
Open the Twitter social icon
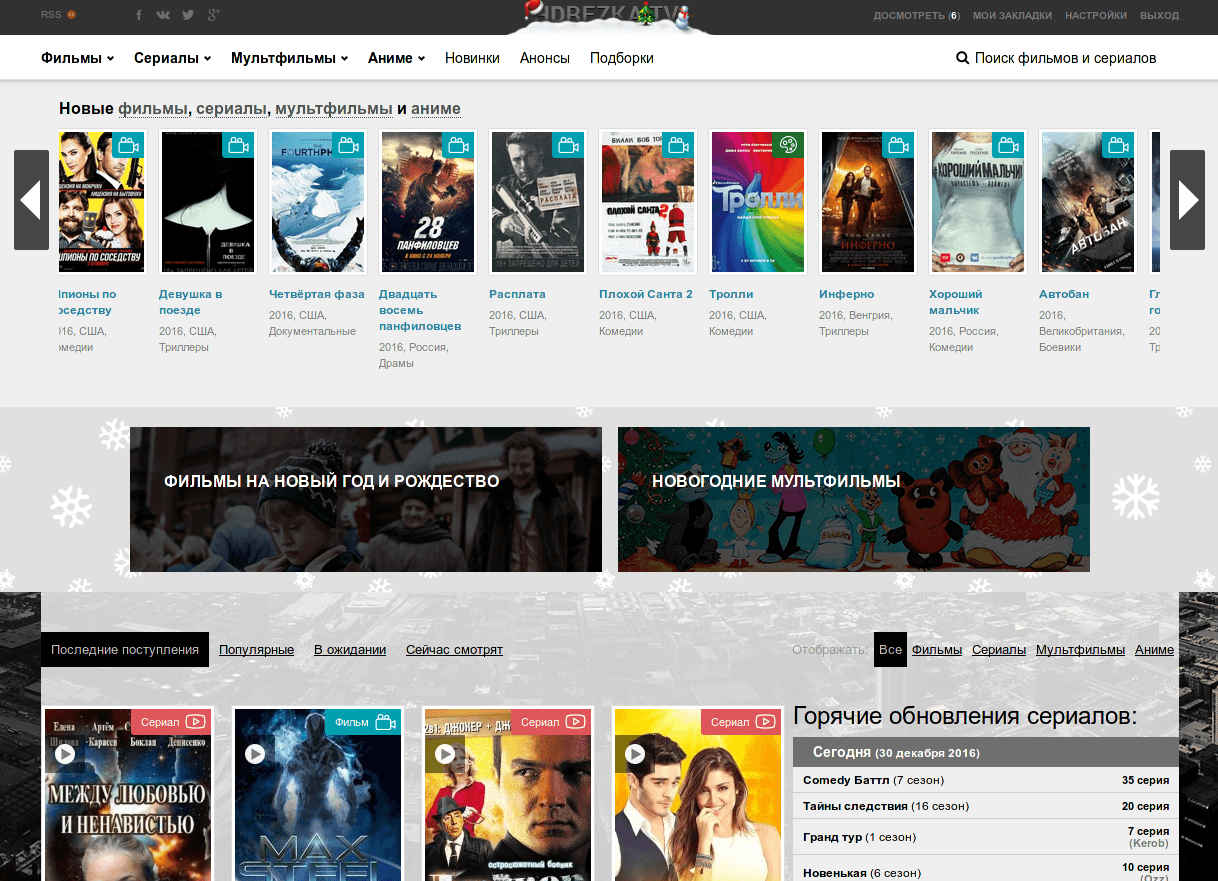click(188, 15)
